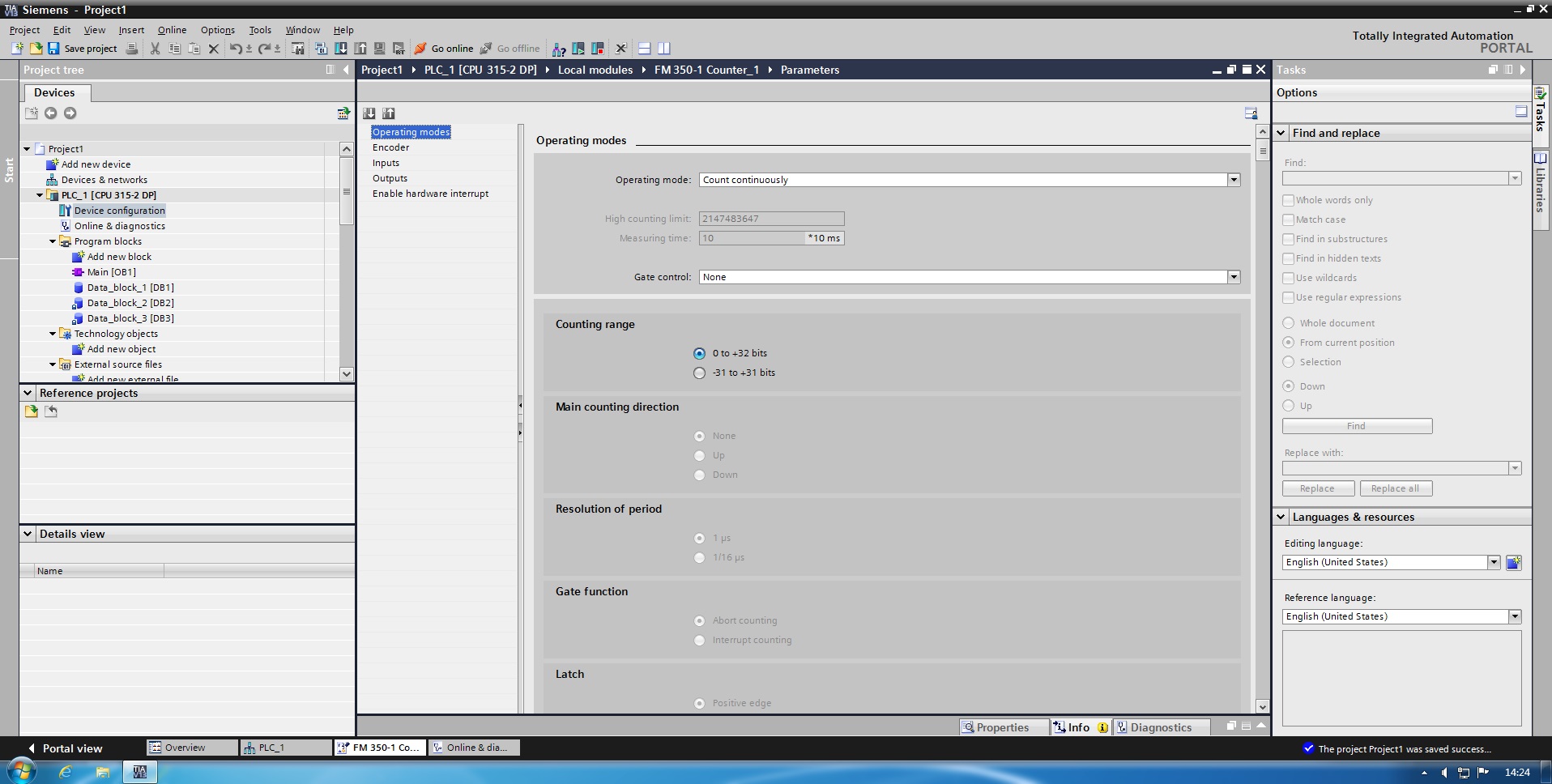The image size is (1552, 784).
Task: Download to device using the toolbar icon
Action: pos(341,49)
